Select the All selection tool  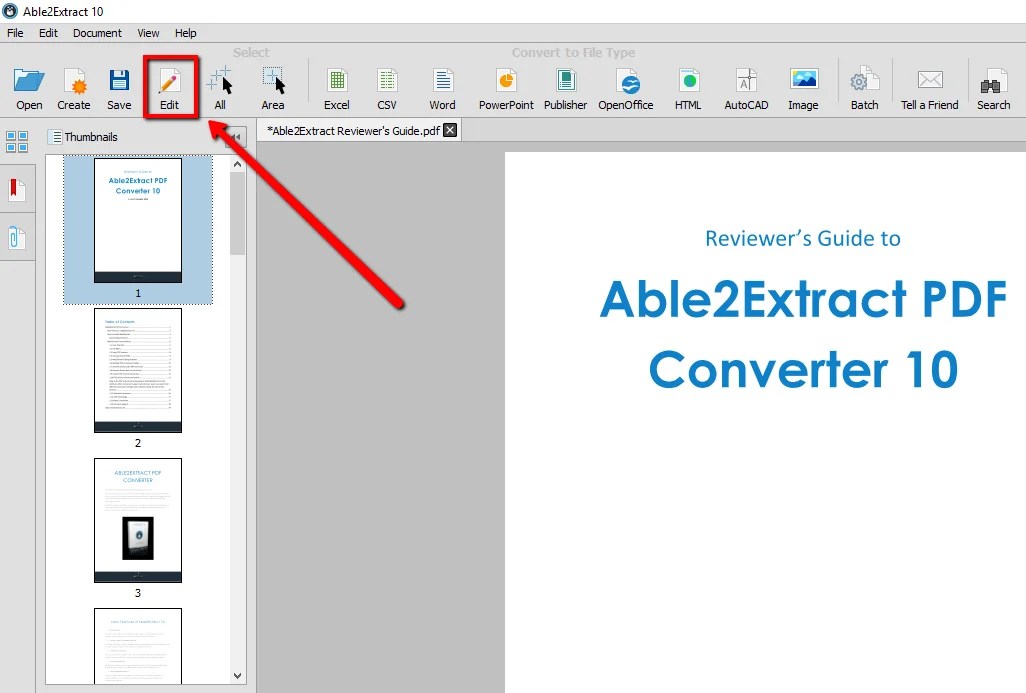(x=219, y=86)
